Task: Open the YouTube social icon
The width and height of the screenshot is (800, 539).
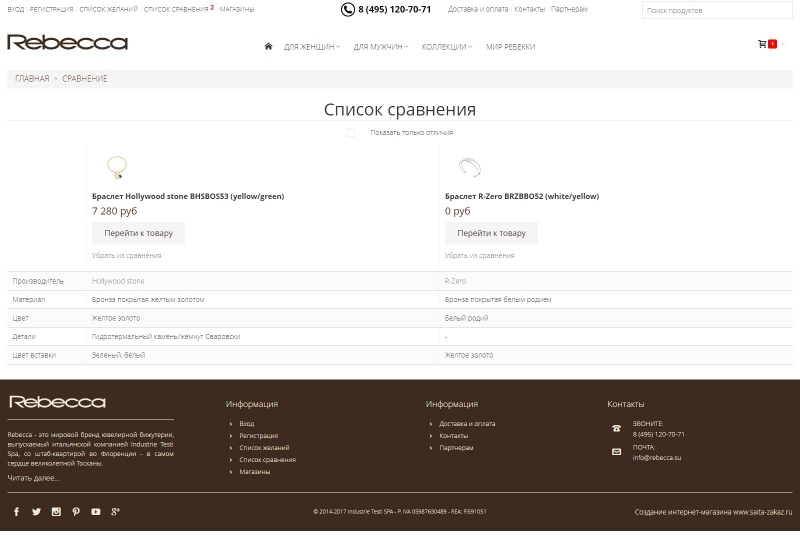Action: tap(95, 511)
